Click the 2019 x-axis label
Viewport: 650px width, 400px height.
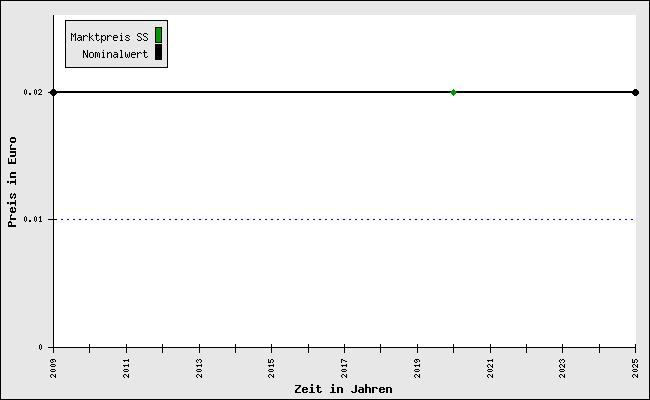(417, 368)
